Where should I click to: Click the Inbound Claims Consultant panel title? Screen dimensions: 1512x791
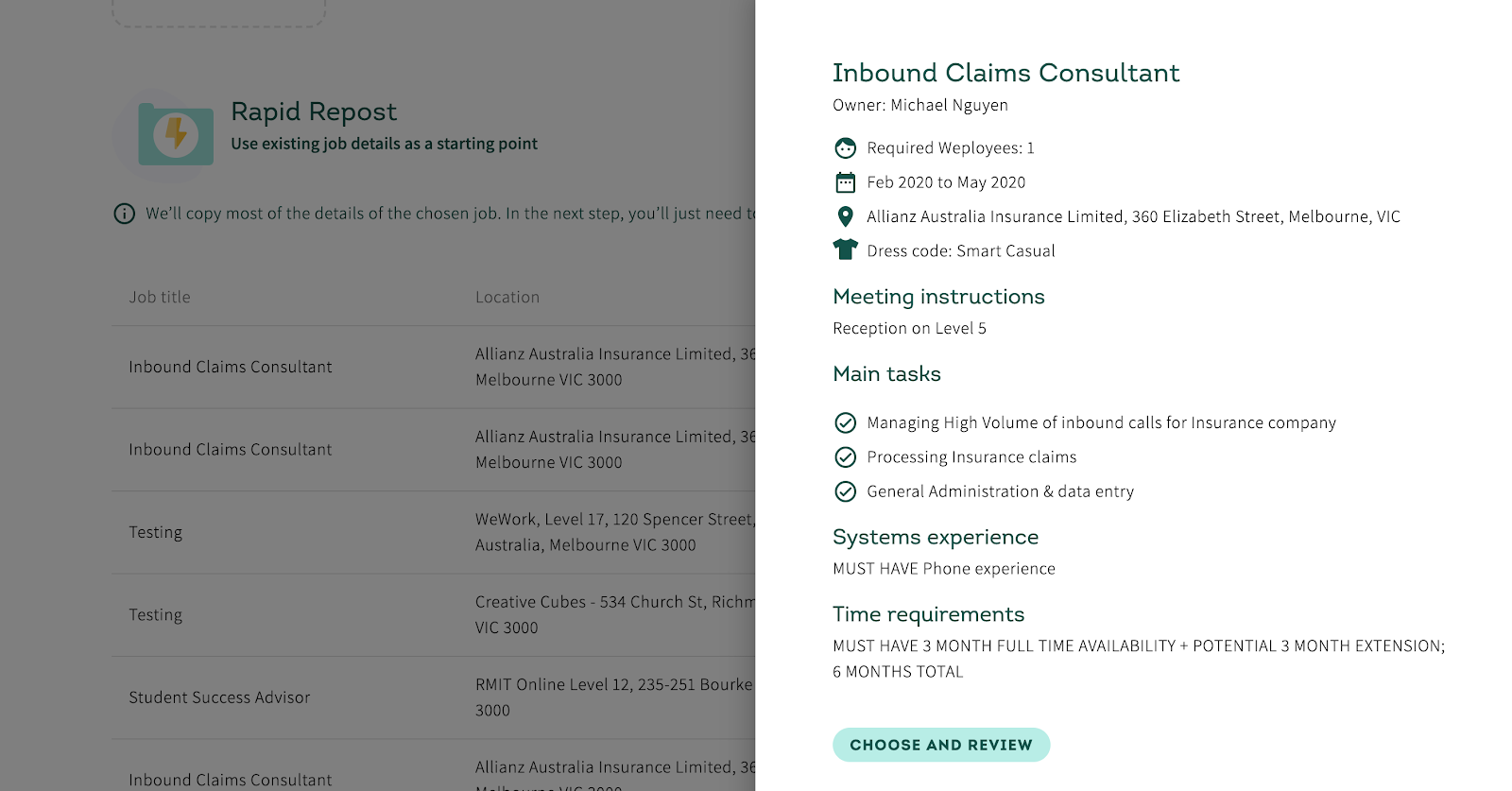coord(1005,73)
